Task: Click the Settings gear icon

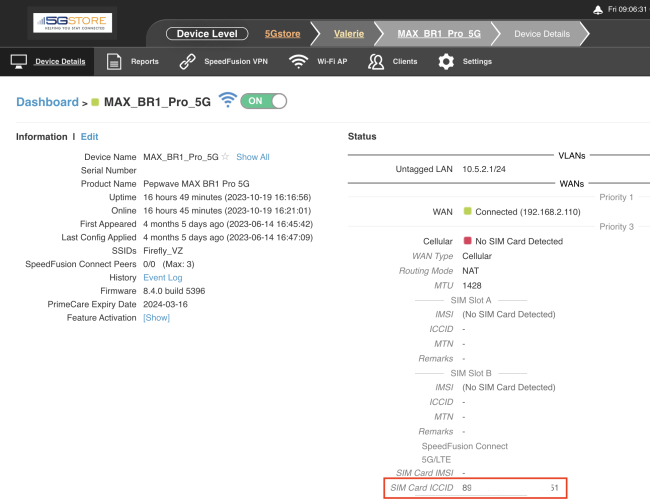Action: pyautogui.click(x=446, y=61)
